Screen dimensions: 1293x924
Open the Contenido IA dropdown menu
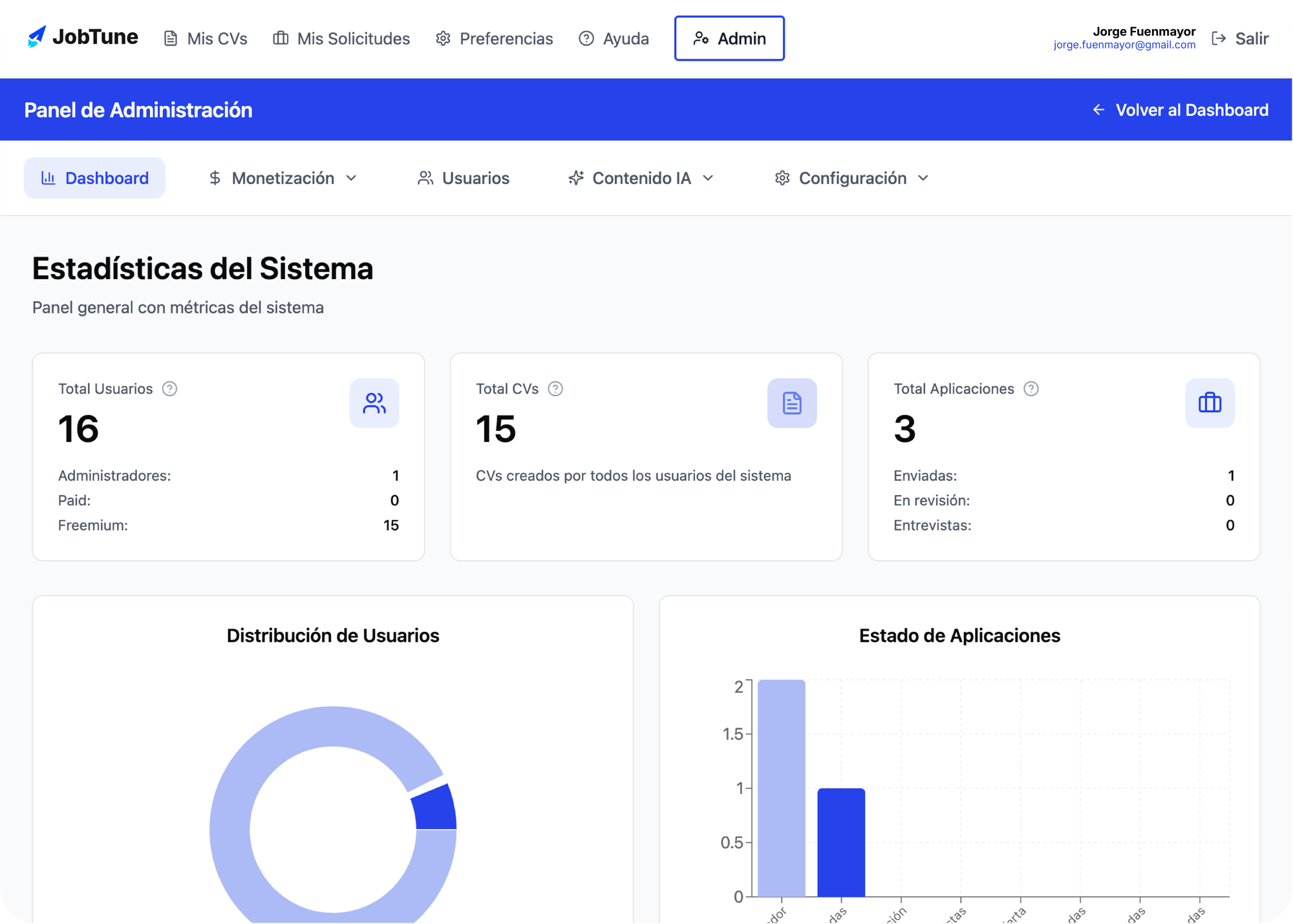(x=709, y=178)
